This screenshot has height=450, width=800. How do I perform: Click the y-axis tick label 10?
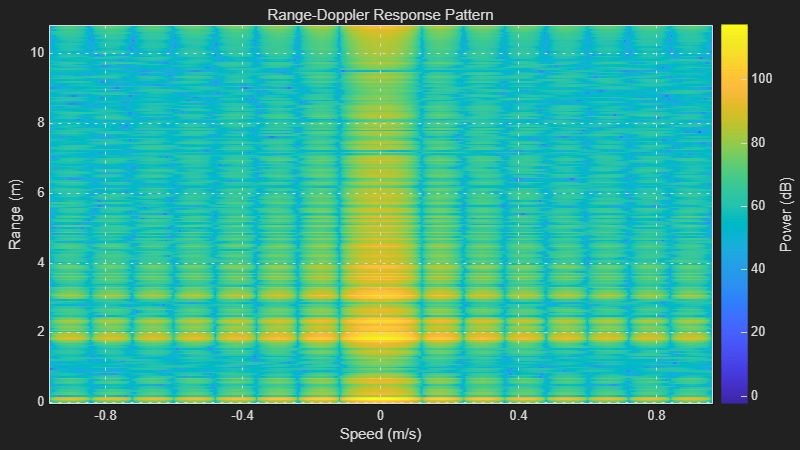37,53
